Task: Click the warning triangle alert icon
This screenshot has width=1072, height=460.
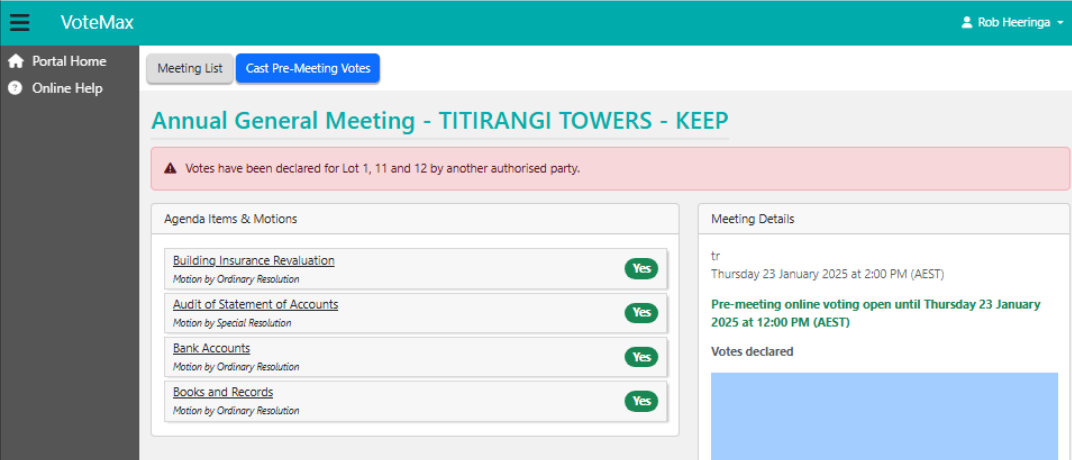Action: [x=170, y=168]
